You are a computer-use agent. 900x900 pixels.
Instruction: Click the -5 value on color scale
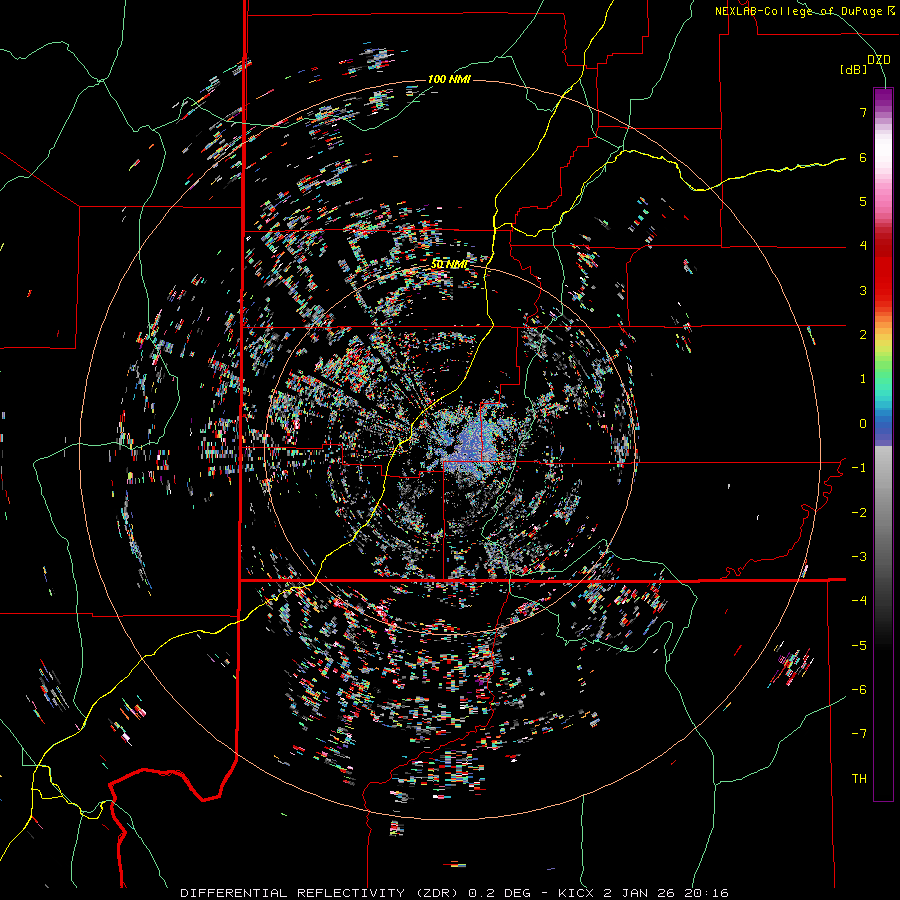point(859,646)
